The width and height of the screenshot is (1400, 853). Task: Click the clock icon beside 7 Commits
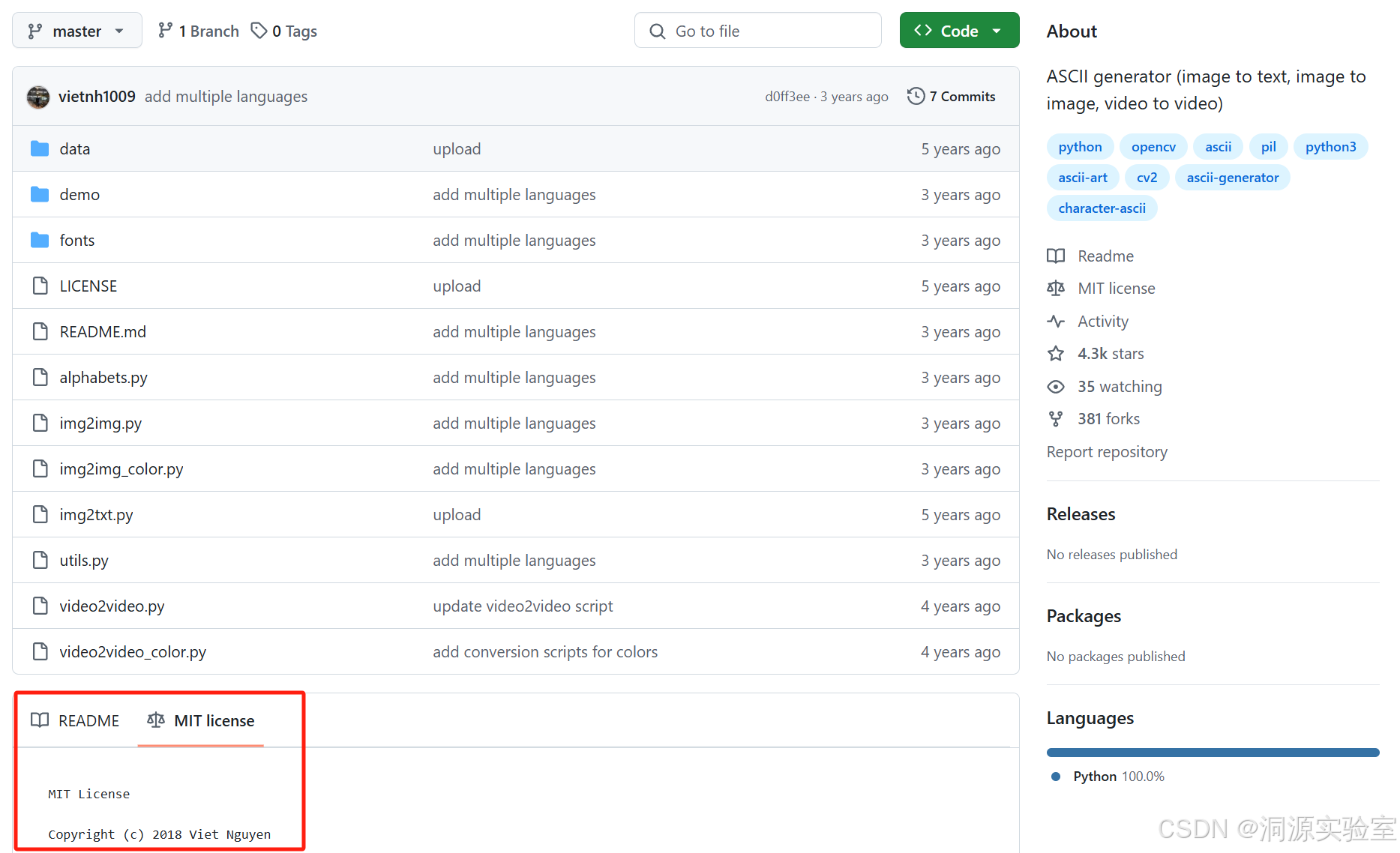click(x=916, y=97)
